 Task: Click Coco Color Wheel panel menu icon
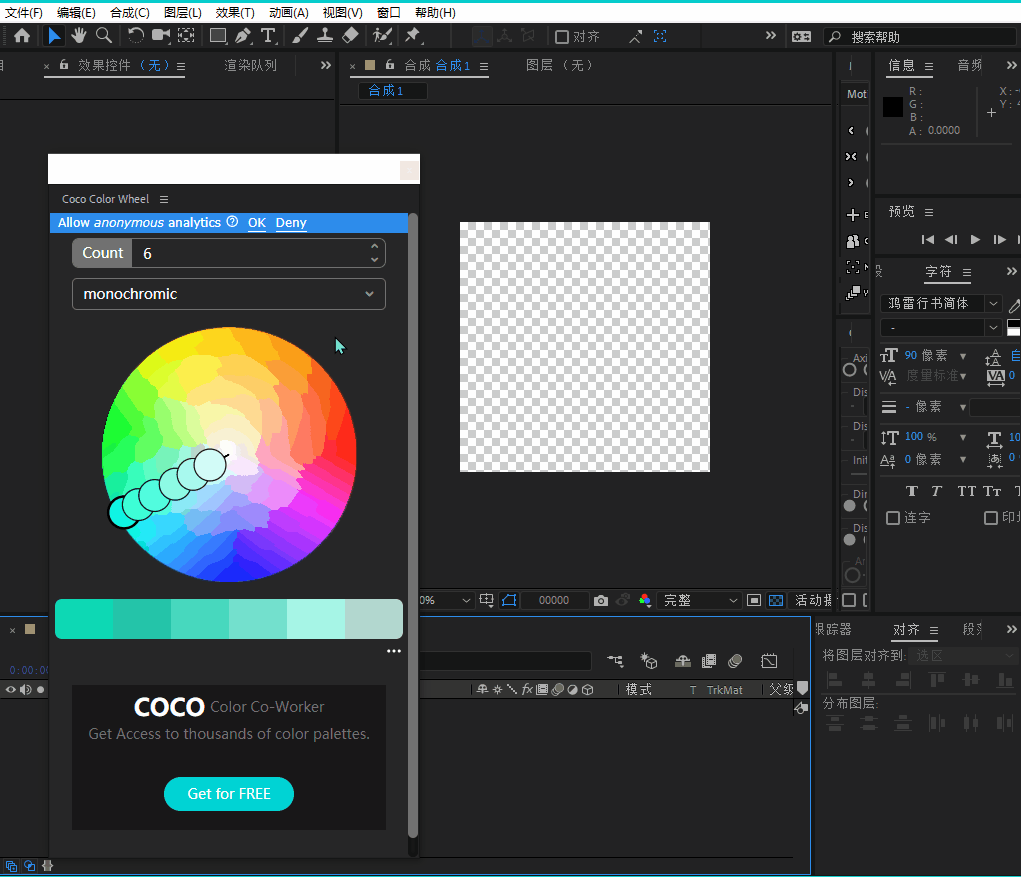164,199
